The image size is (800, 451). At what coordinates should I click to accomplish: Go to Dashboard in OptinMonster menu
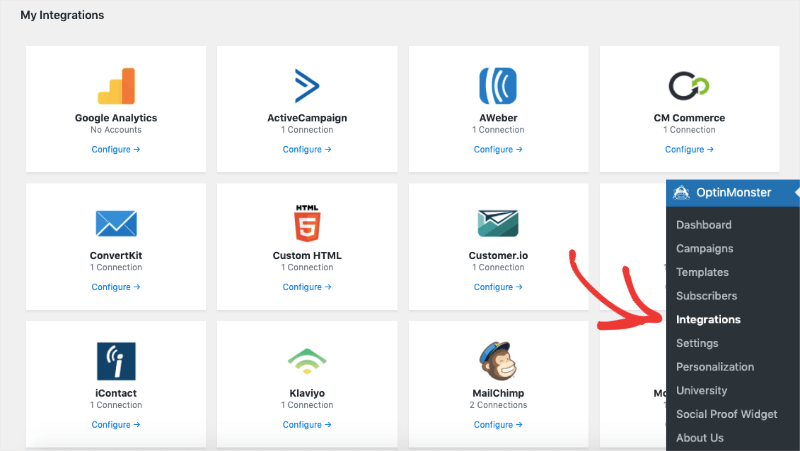point(704,225)
